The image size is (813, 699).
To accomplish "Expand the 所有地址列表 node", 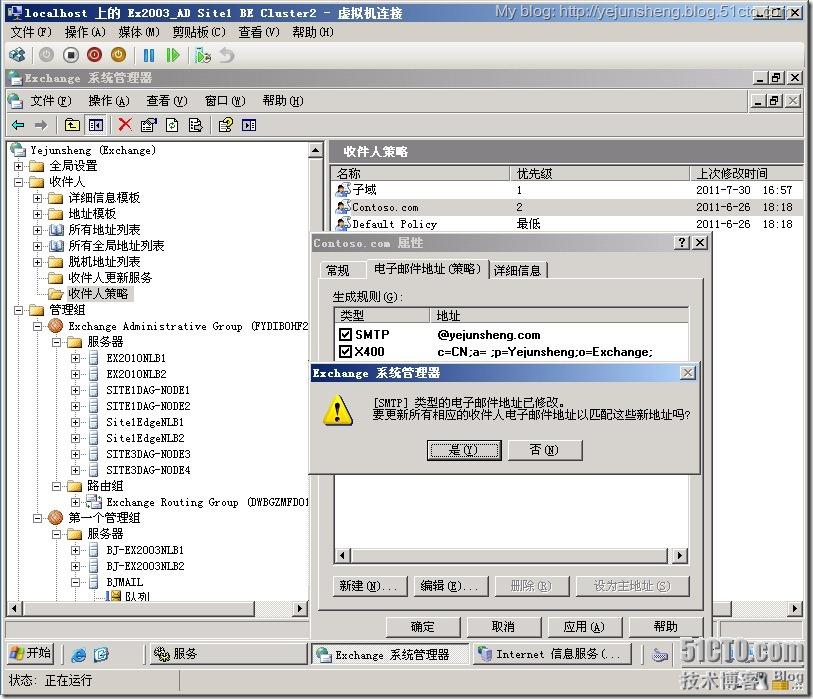I will pyautogui.click(x=37, y=230).
